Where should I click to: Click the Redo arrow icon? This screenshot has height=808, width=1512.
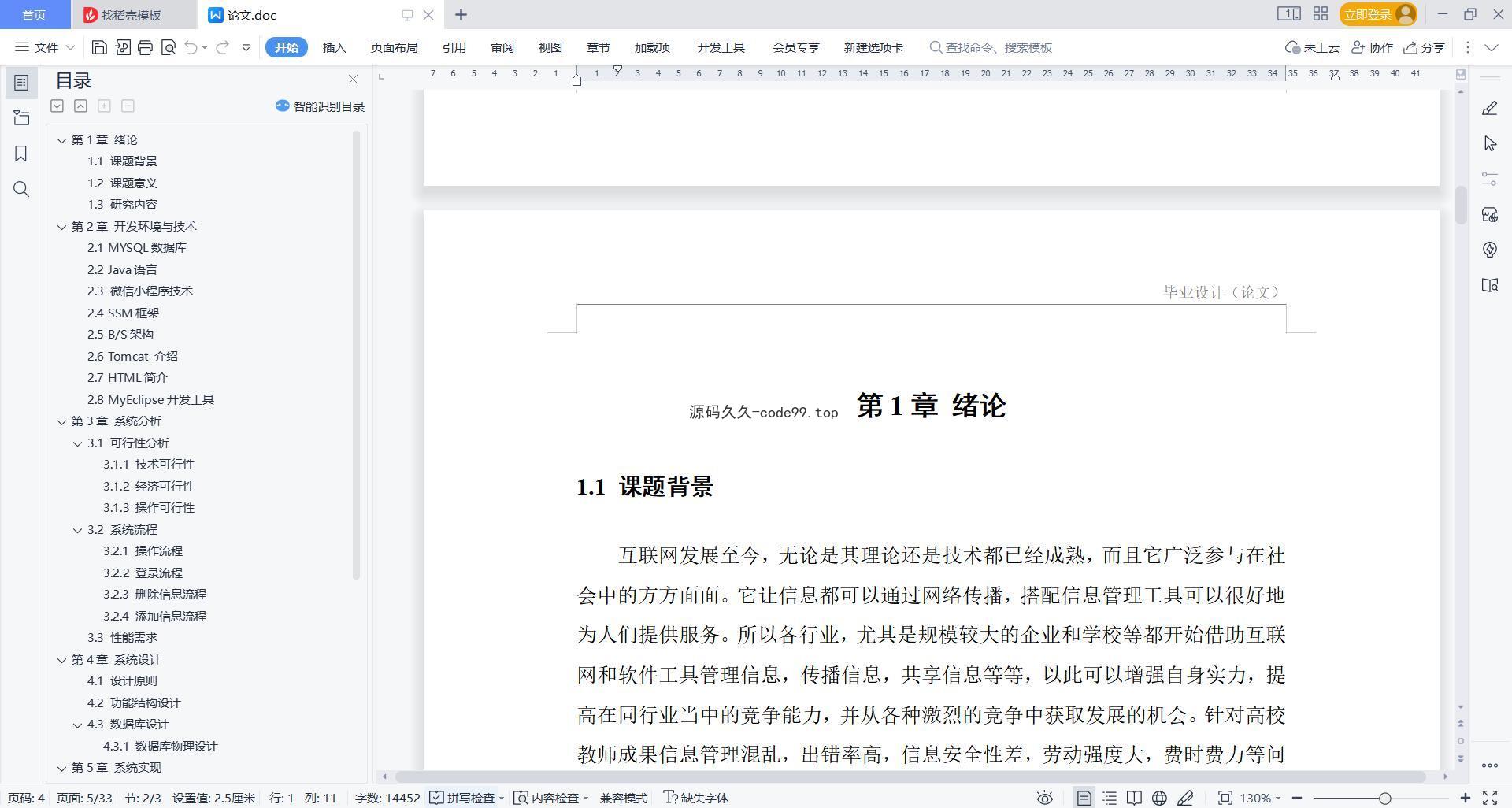pyautogui.click(x=222, y=47)
